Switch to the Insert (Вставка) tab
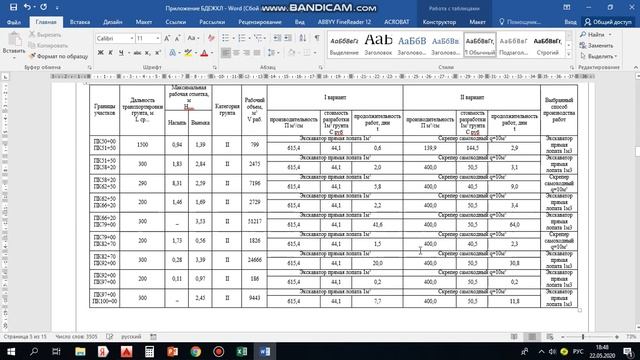Screen dimensions: 640x360 [80, 22]
